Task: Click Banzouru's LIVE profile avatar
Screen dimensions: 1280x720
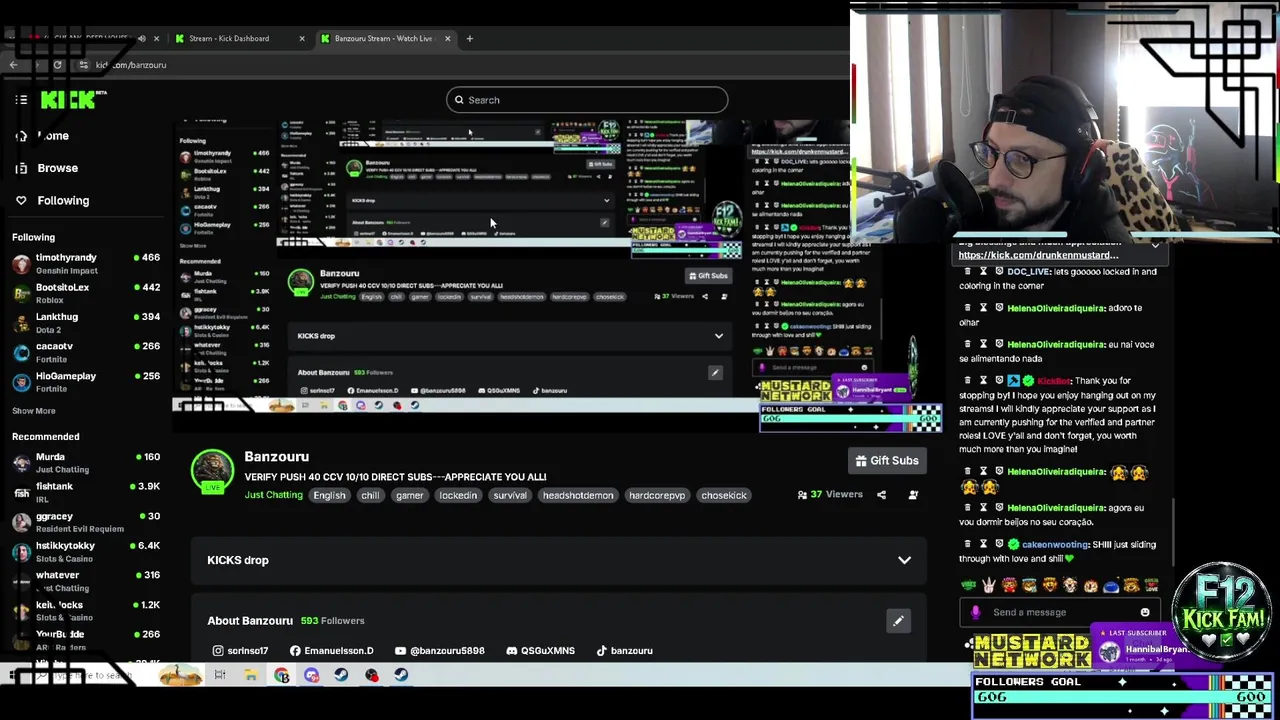Action: [x=212, y=471]
